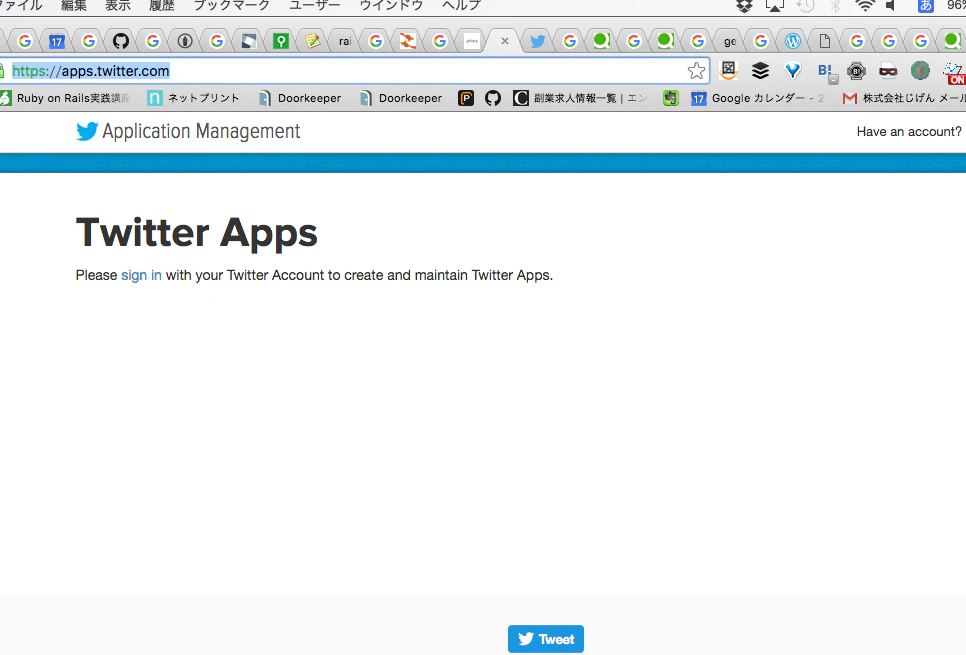Bookmark this page with the star
The height and width of the screenshot is (655, 966).
696,71
